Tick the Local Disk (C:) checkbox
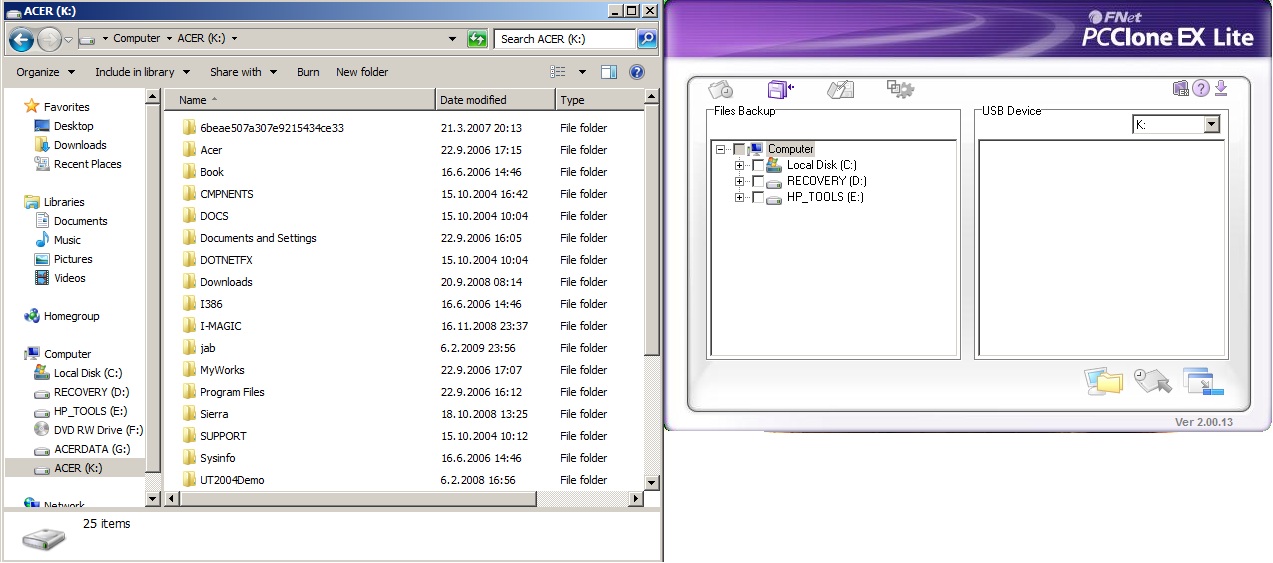Viewport: 1273px width, 563px height. click(x=758, y=165)
